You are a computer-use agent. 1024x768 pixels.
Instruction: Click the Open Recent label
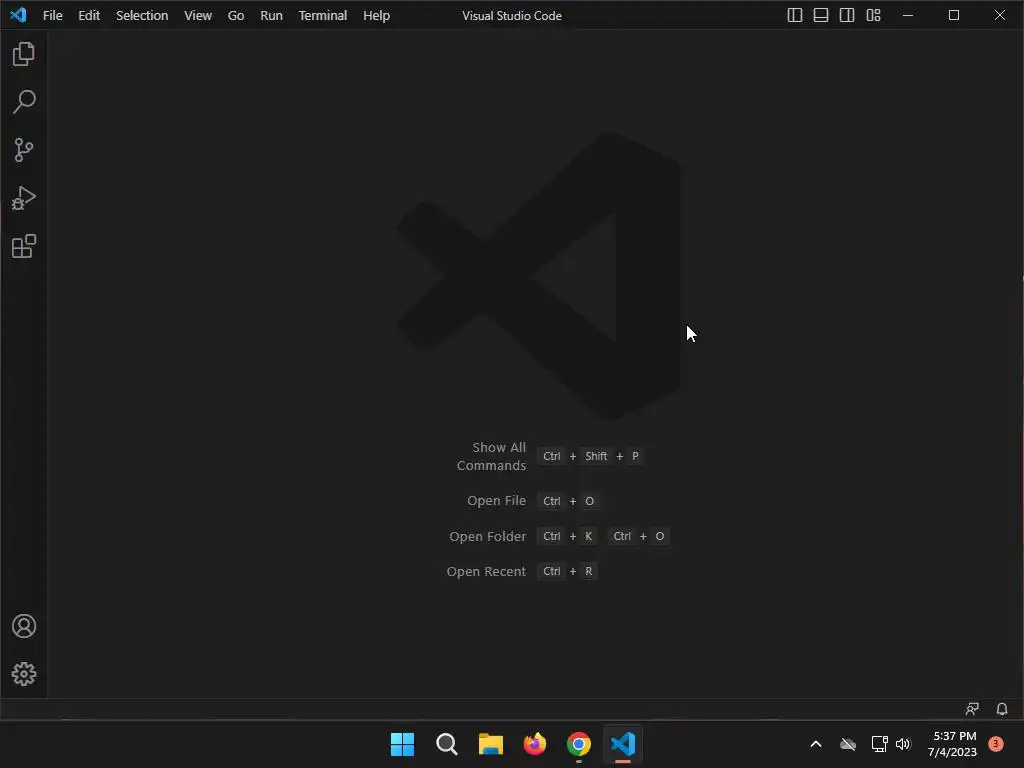[486, 571]
